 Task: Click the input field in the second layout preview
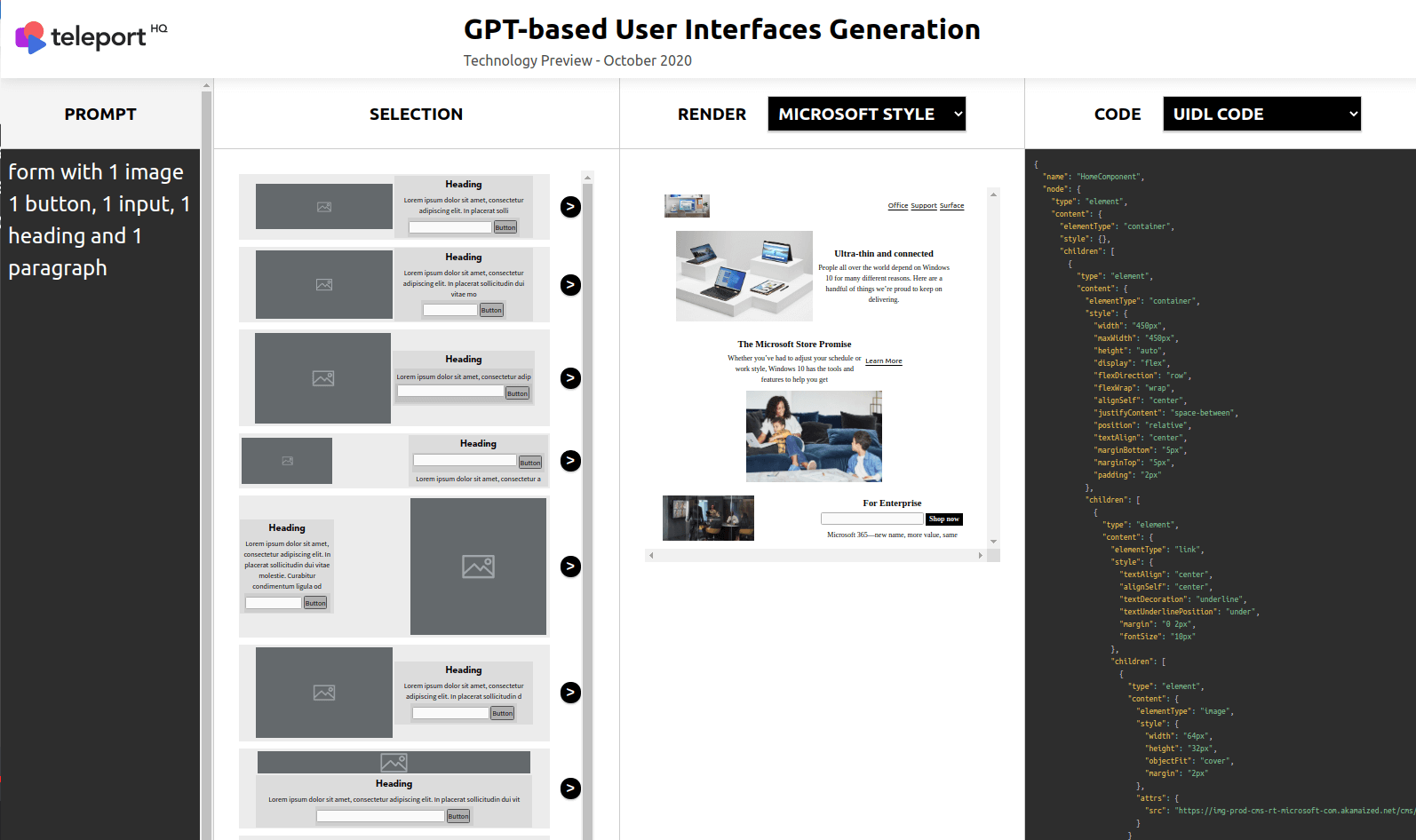pyautogui.click(x=450, y=310)
